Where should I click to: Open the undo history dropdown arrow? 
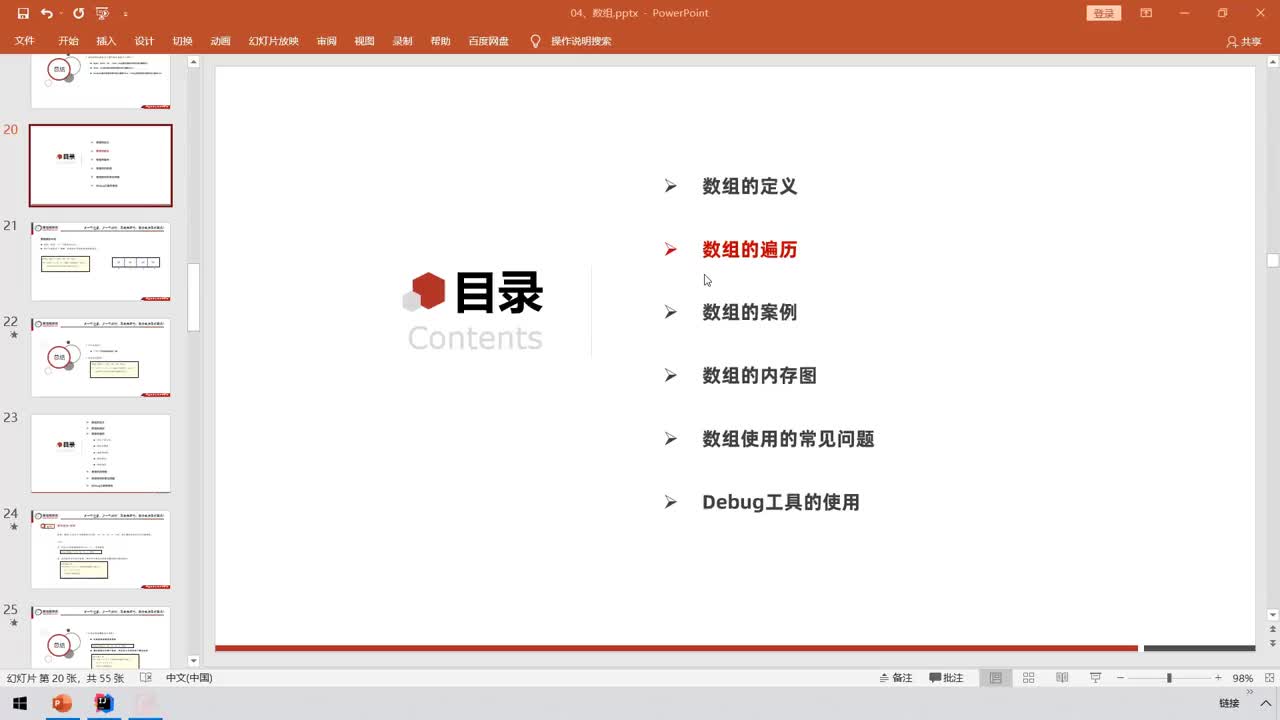61,13
